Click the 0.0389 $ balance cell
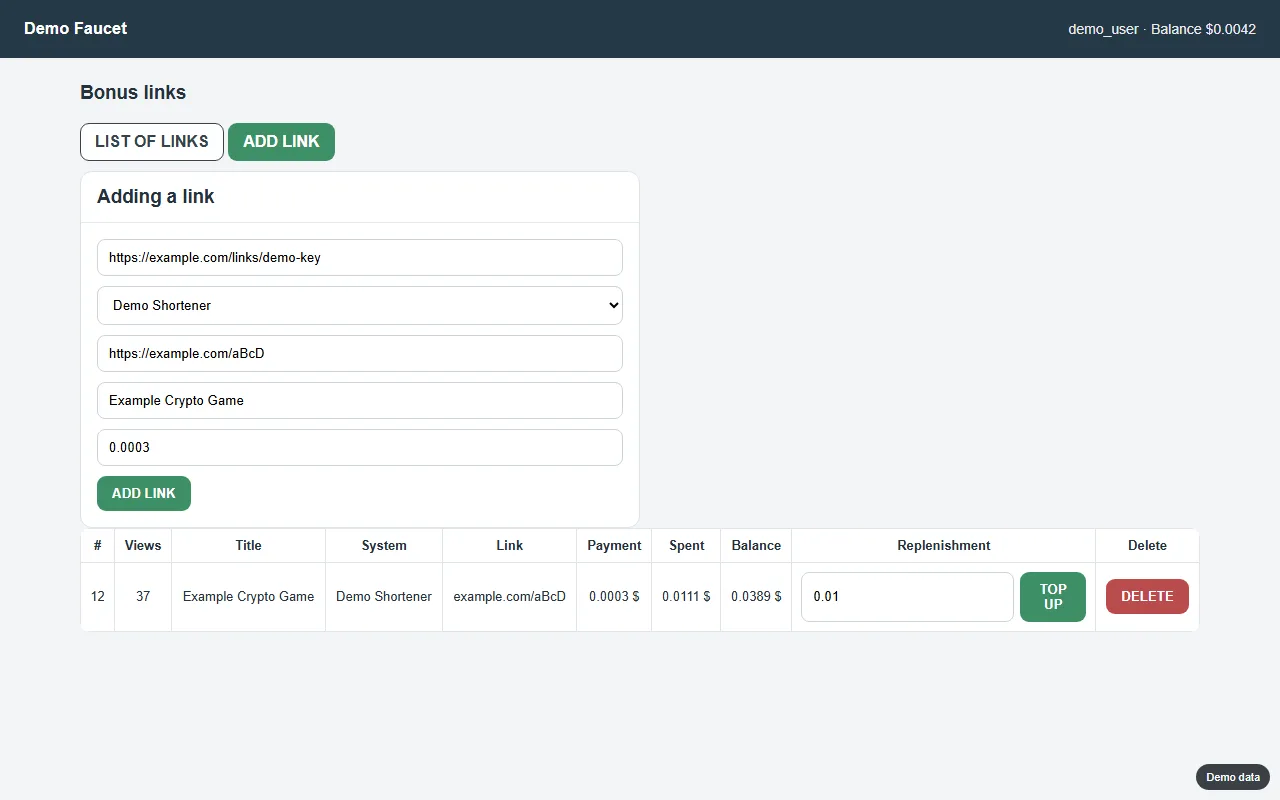 point(756,596)
